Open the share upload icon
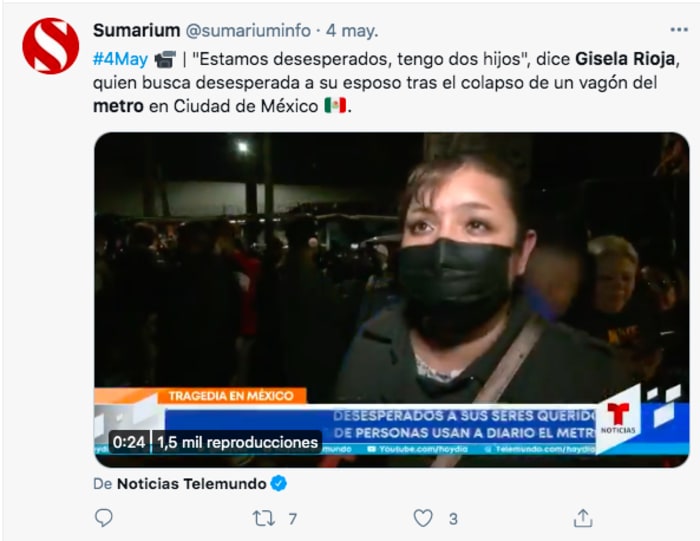The width and height of the screenshot is (700, 541). (x=583, y=518)
